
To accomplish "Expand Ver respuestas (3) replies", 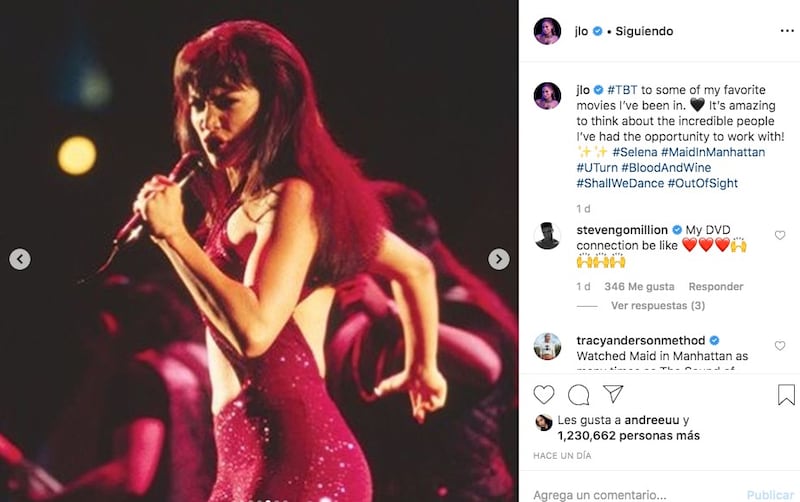I will tap(658, 306).
